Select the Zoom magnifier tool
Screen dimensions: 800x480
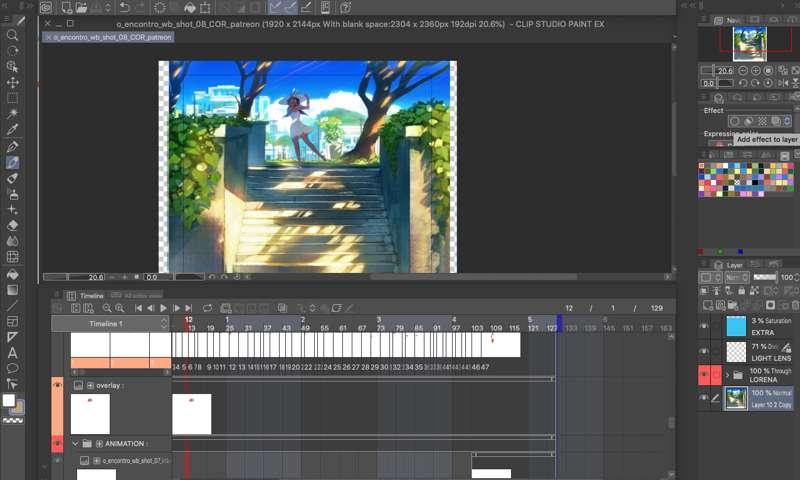click(x=12, y=35)
